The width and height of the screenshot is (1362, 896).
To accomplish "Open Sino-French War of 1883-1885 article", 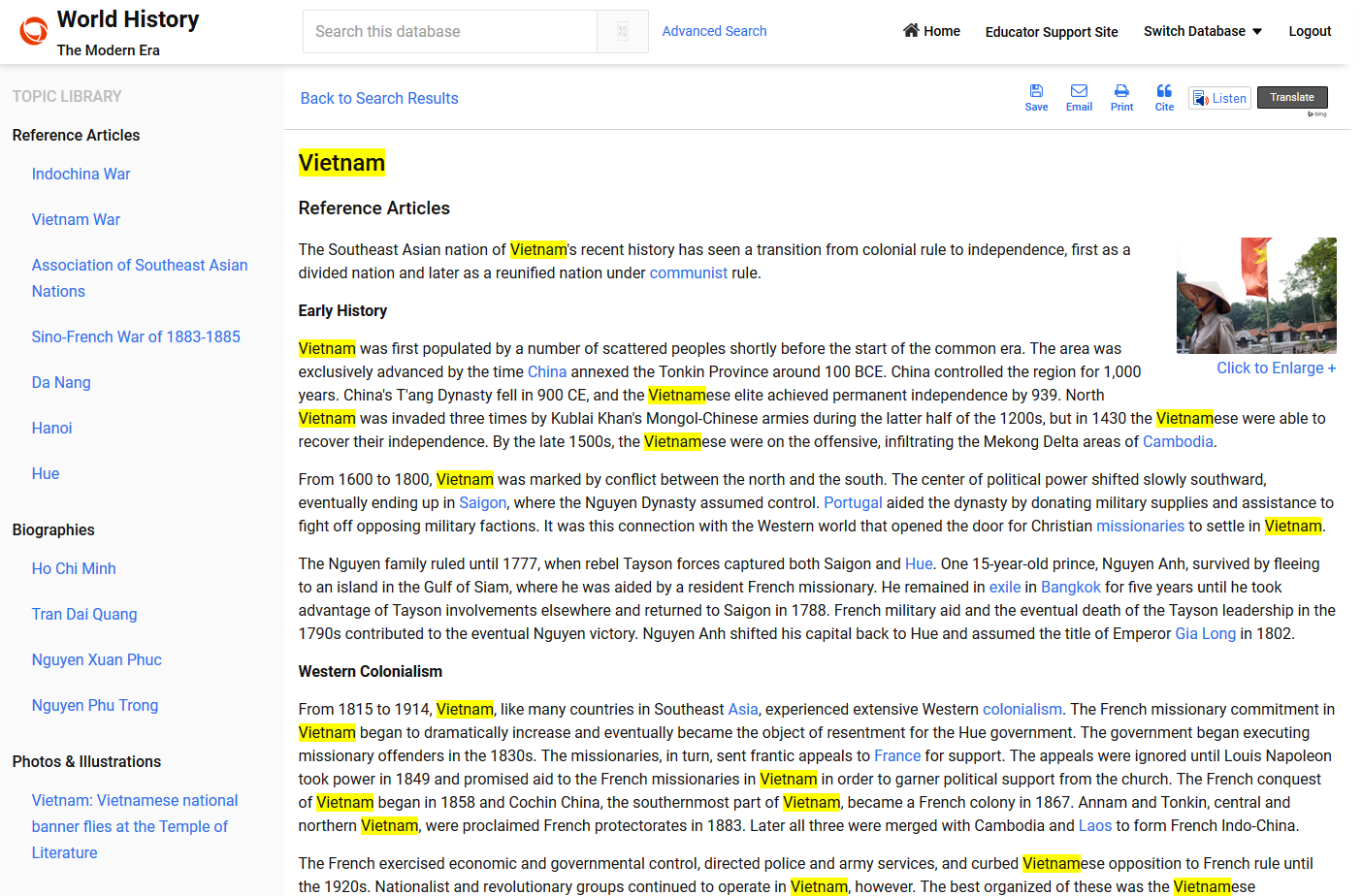I will [x=136, y=336].
